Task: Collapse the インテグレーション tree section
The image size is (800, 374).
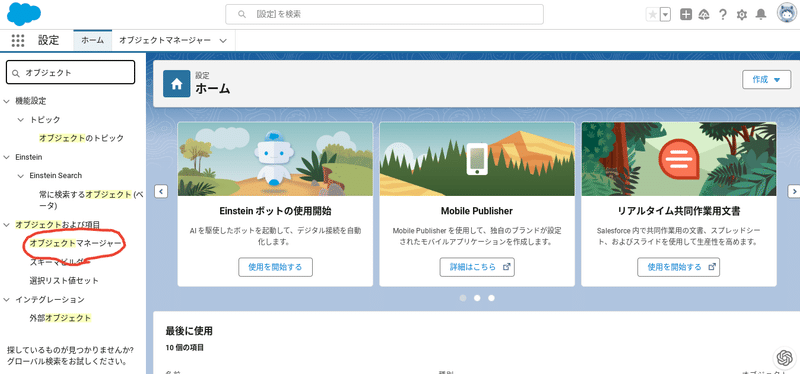Action: point(7,300)
